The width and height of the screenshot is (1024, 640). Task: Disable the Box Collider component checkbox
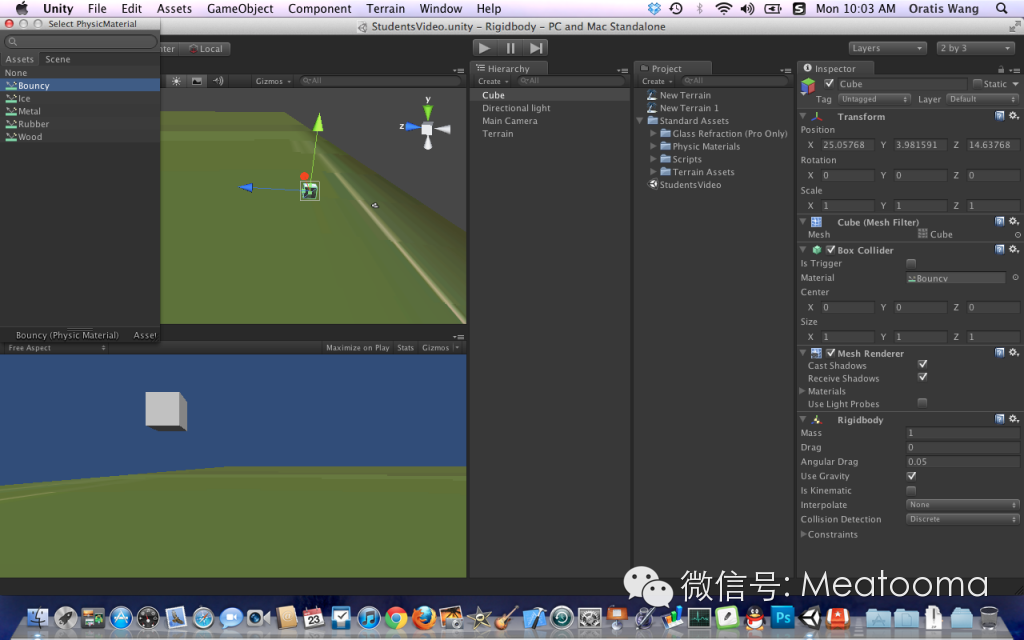click(x=831, y=249)
